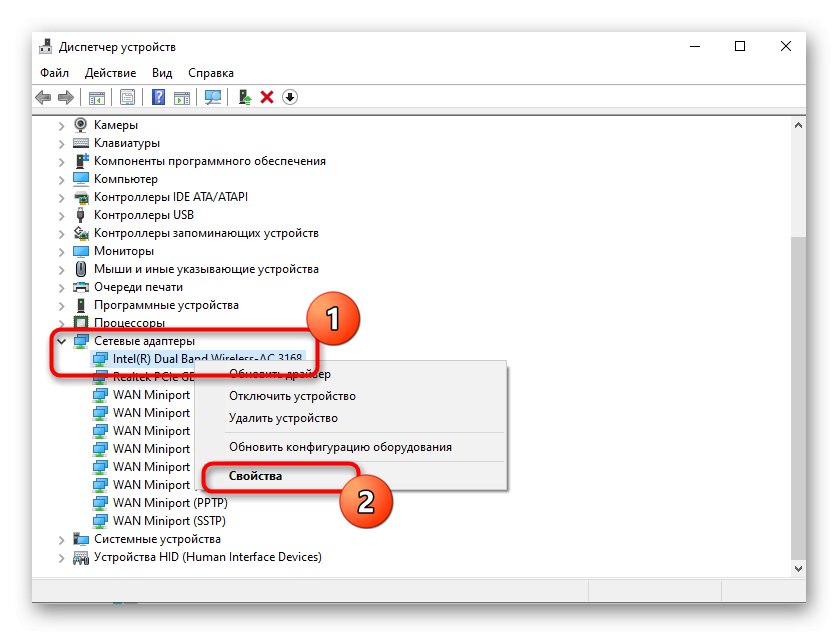The height and width of the screenshot is (636, 838).
Task: Expand the Очереди печати chevron
Action: [x=61, y=288]
